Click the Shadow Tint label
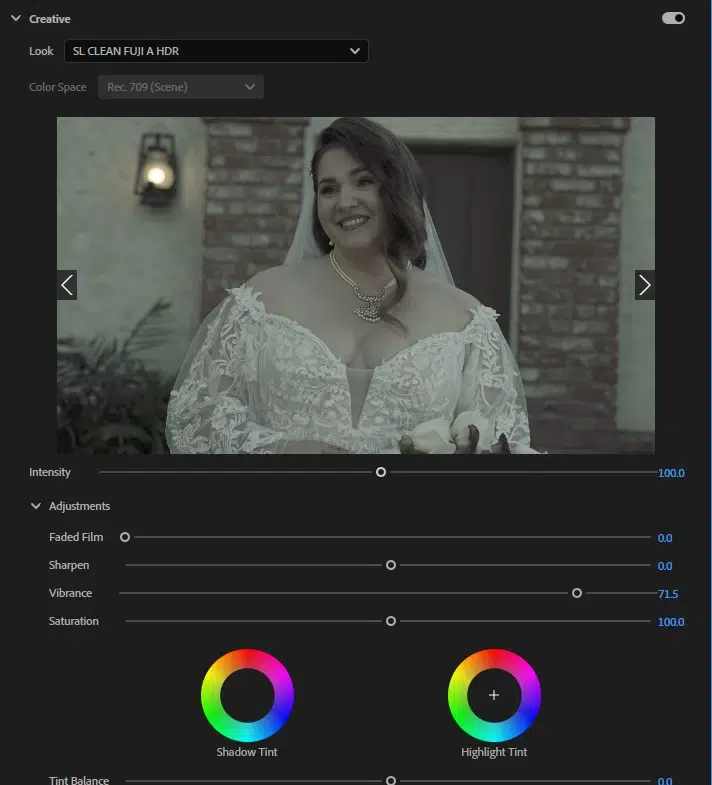Image resolution: width=712 pixels, height=785 pixels. point(247,752)
